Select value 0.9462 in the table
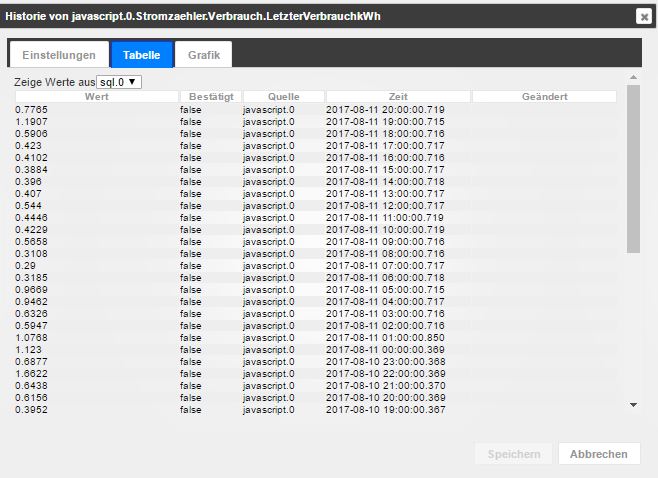658x478 pixels. pyautogui.click(x=31, y=302)
